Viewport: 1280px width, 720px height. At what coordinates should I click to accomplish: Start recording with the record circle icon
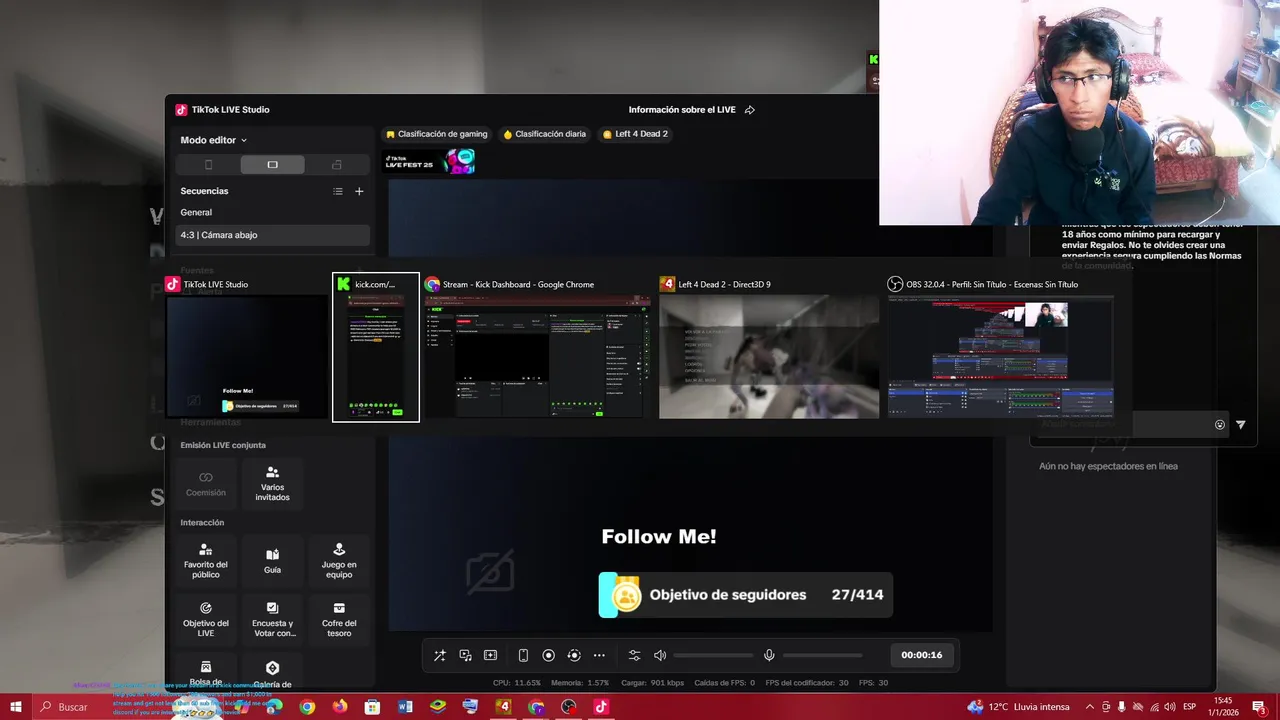pyautogui.click(x=548, y=655)
